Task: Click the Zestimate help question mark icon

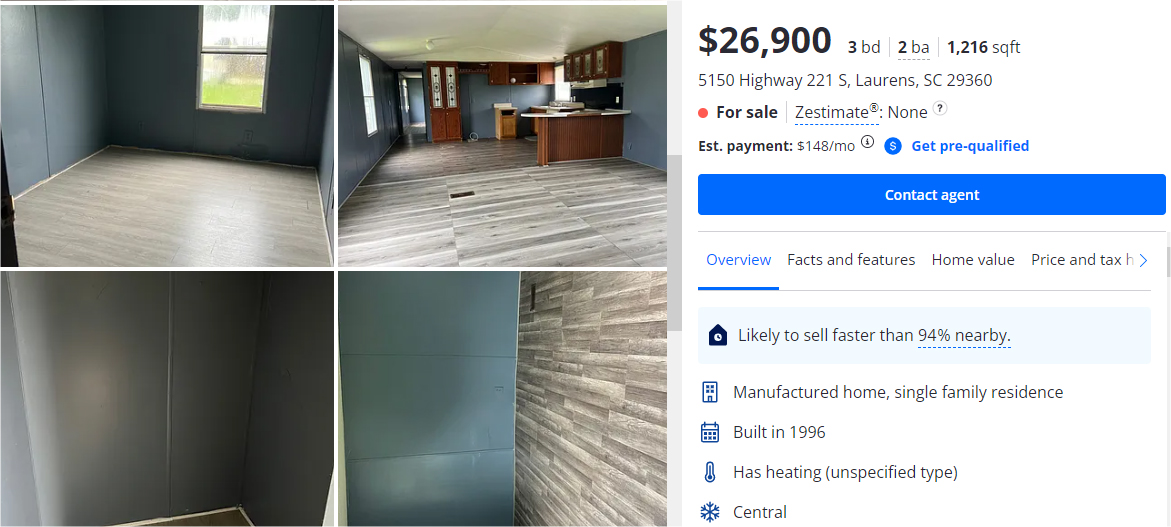Action: (x=940, y=109)
